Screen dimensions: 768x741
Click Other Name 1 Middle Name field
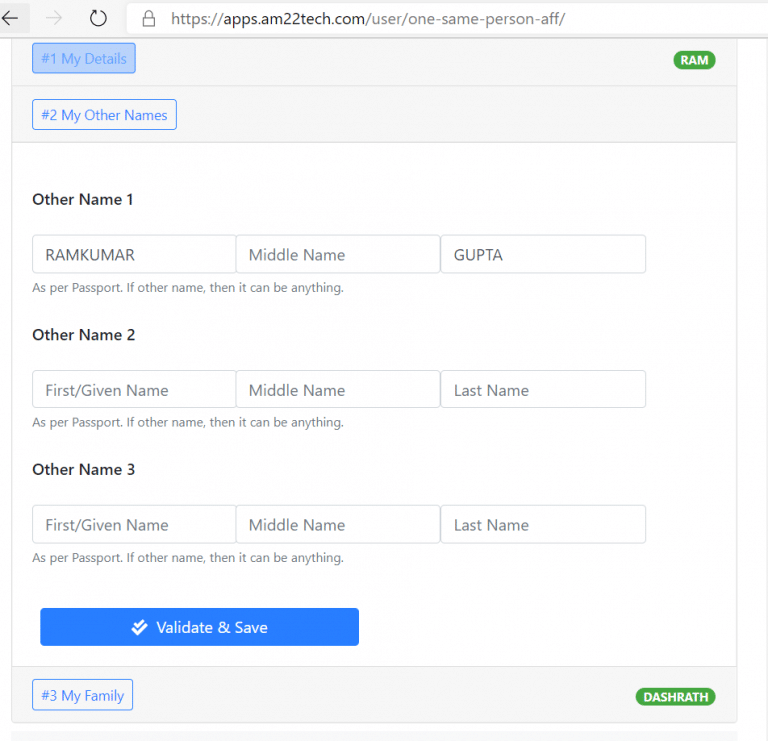[338, 254]
